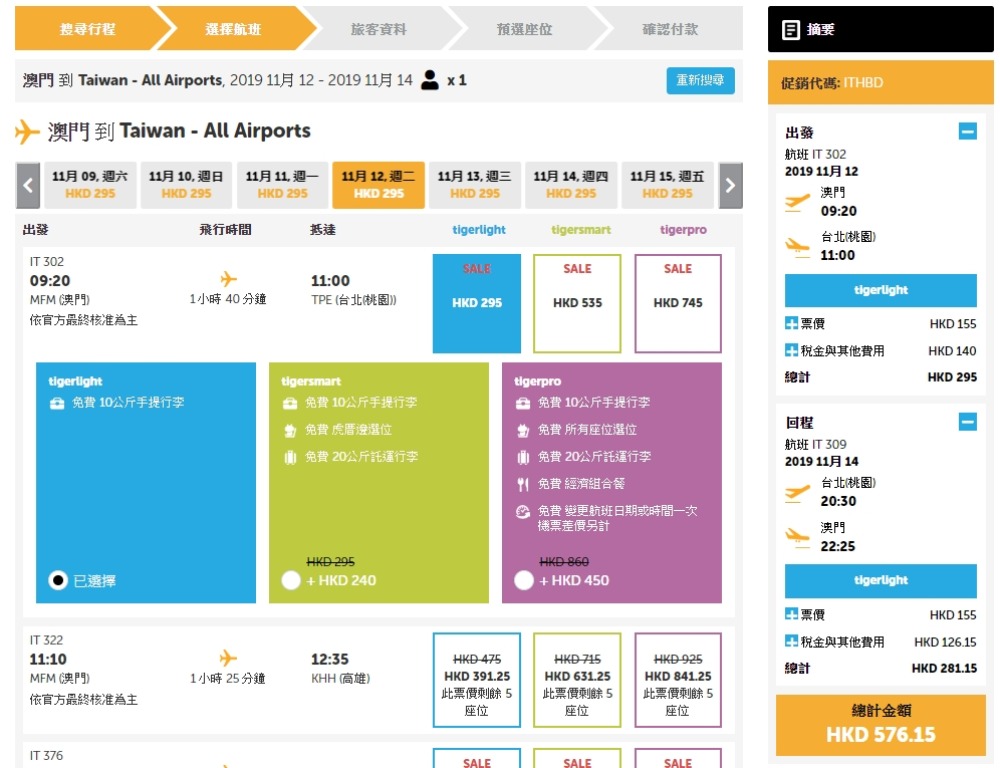Click the carry-on baggage icon in tigerpro panel
Image resolution: width=1000 pixels, height=768 pixels.
point(523,403)
